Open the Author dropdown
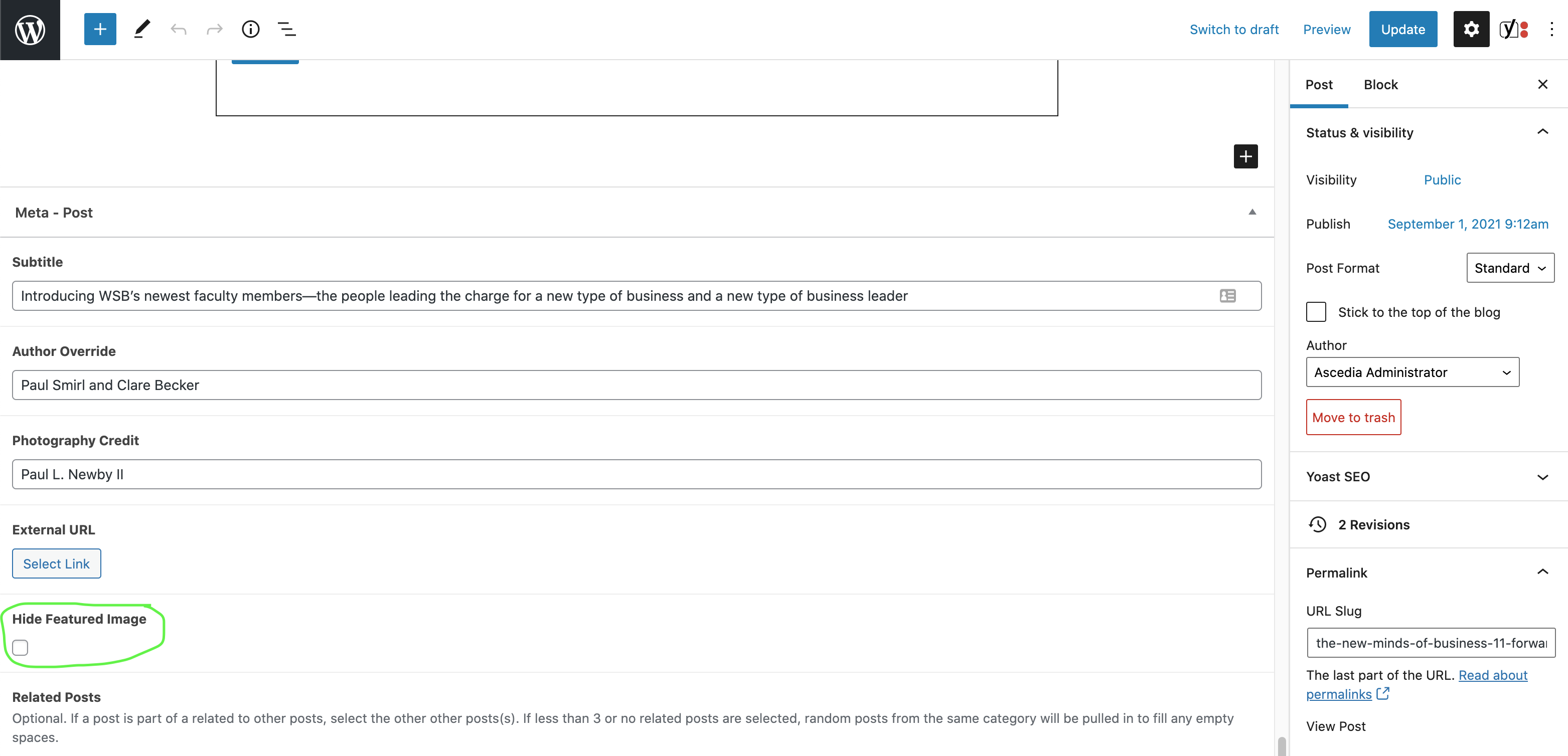The height and width of the screenshot is (756, 1568). point(1412,372)
